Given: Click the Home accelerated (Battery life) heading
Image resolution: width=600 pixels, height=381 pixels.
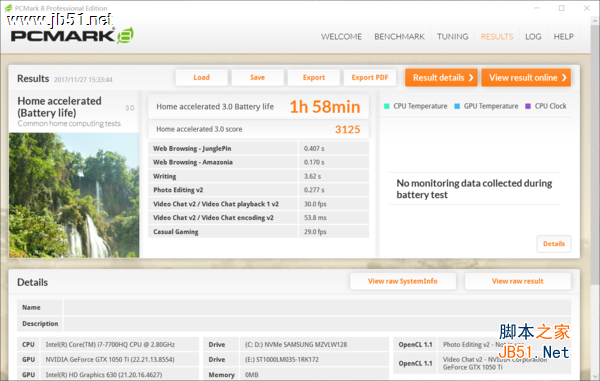Looking at the screenshot, I should [59, 107].
